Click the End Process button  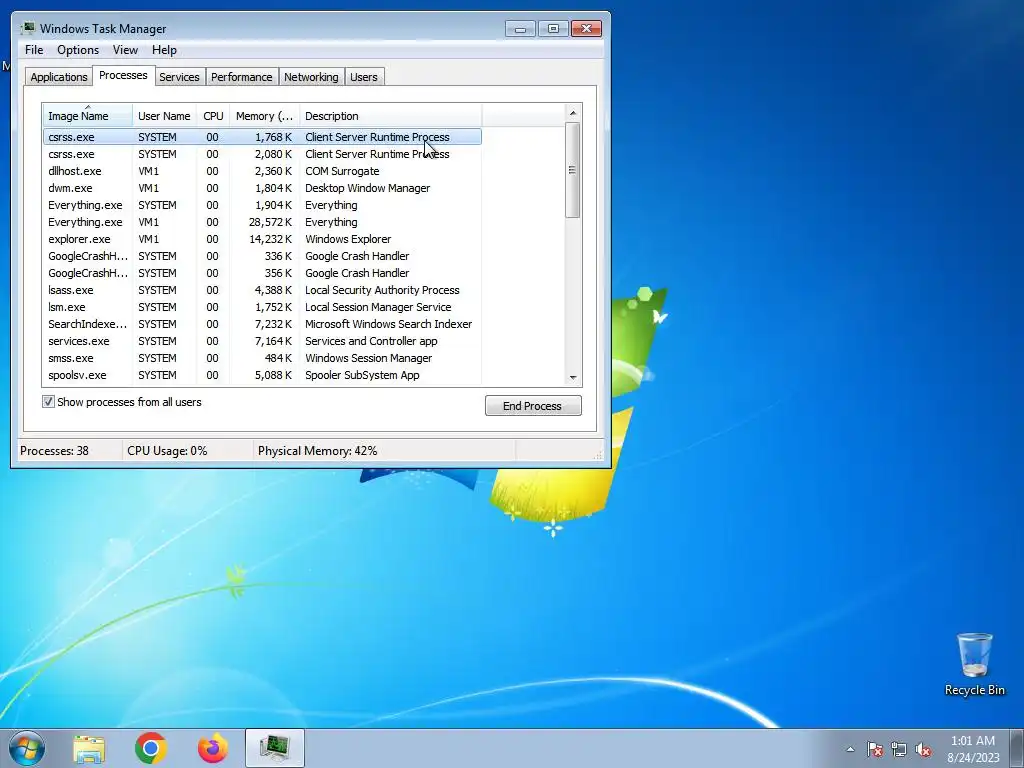[x=533, y=406]
